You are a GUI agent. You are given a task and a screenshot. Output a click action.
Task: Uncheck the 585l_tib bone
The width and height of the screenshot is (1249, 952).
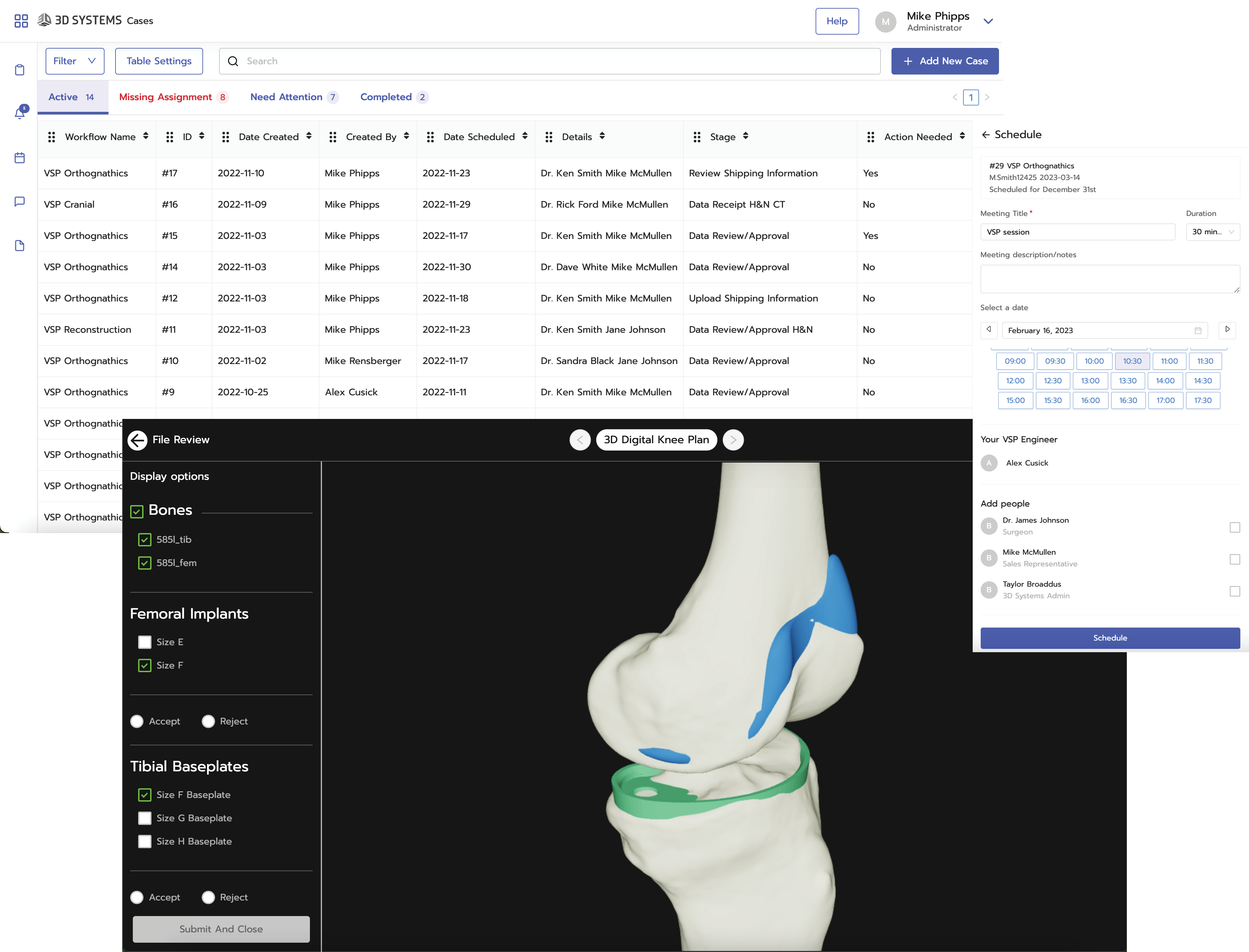point(144,539)
